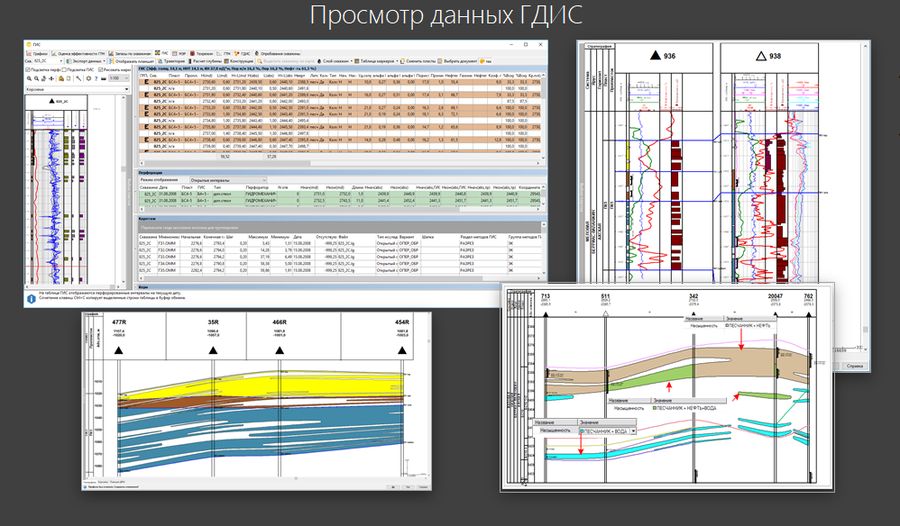Image resolution: width=900 pixels, height=526 pixels.
Task: Open the МЭР tab
Action: pyautogui.click(x=180, y=53)
